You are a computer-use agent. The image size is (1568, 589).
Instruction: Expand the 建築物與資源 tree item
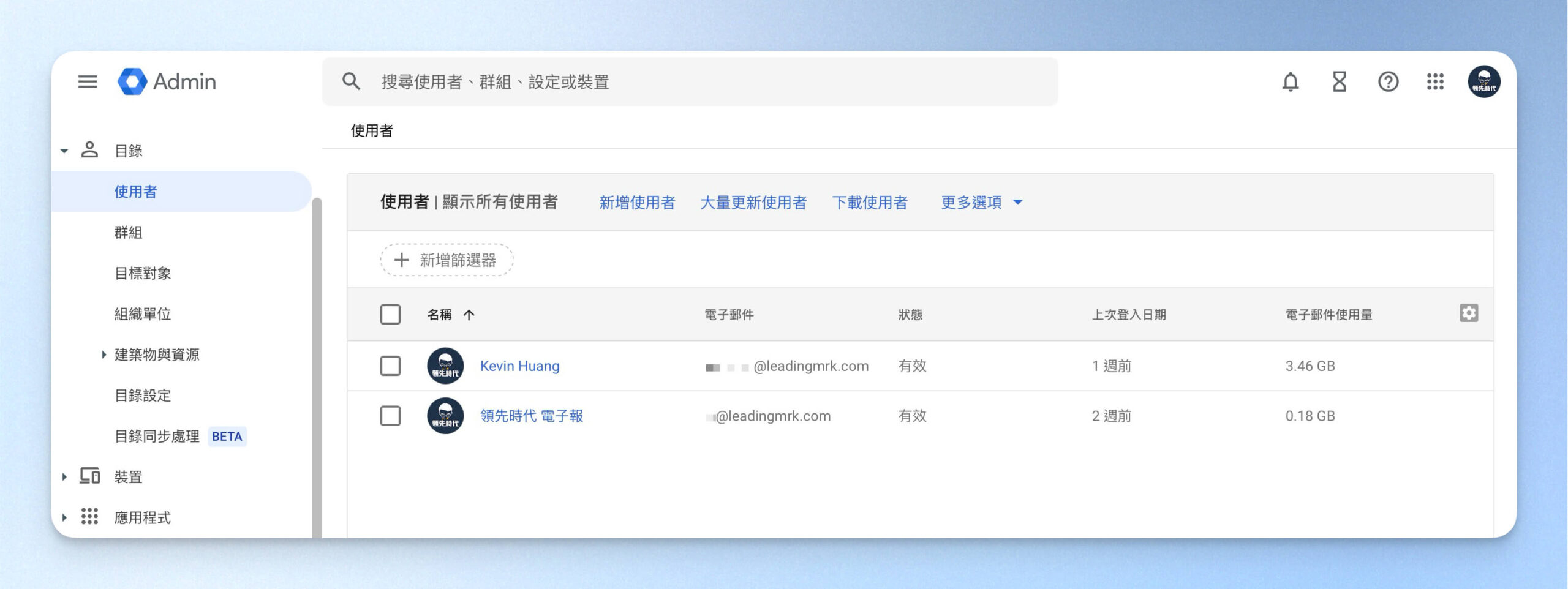coord(104,355)
